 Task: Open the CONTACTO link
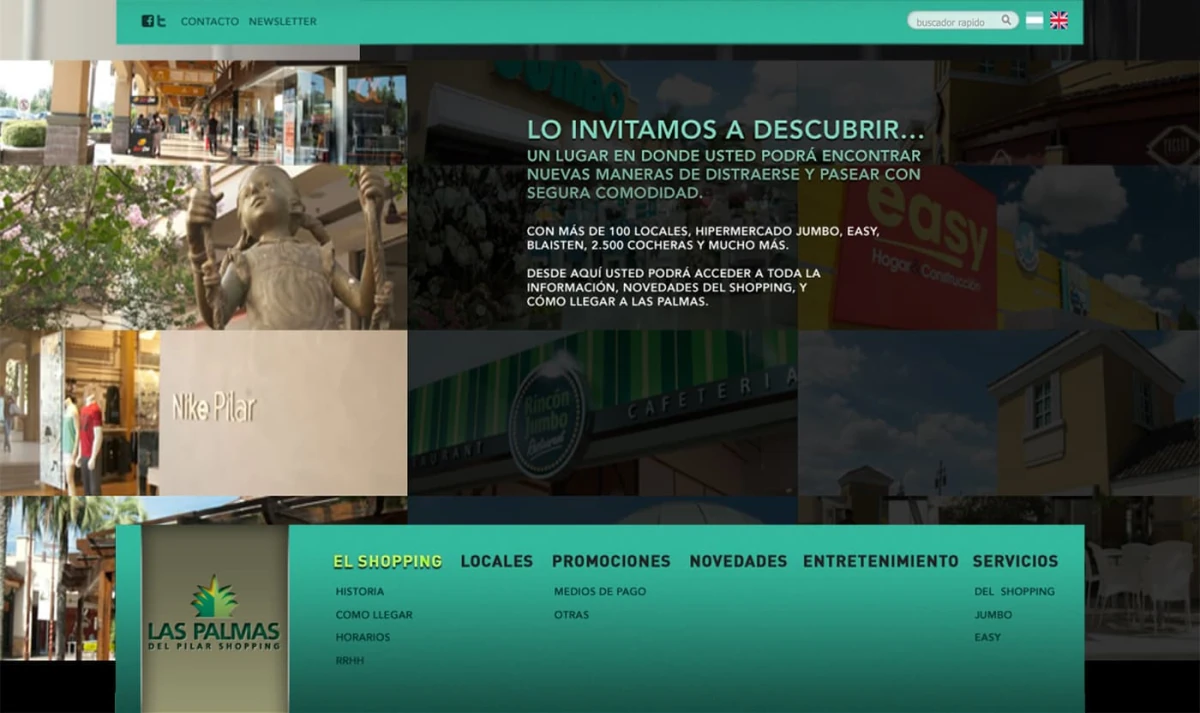click(x=210, y=21)
